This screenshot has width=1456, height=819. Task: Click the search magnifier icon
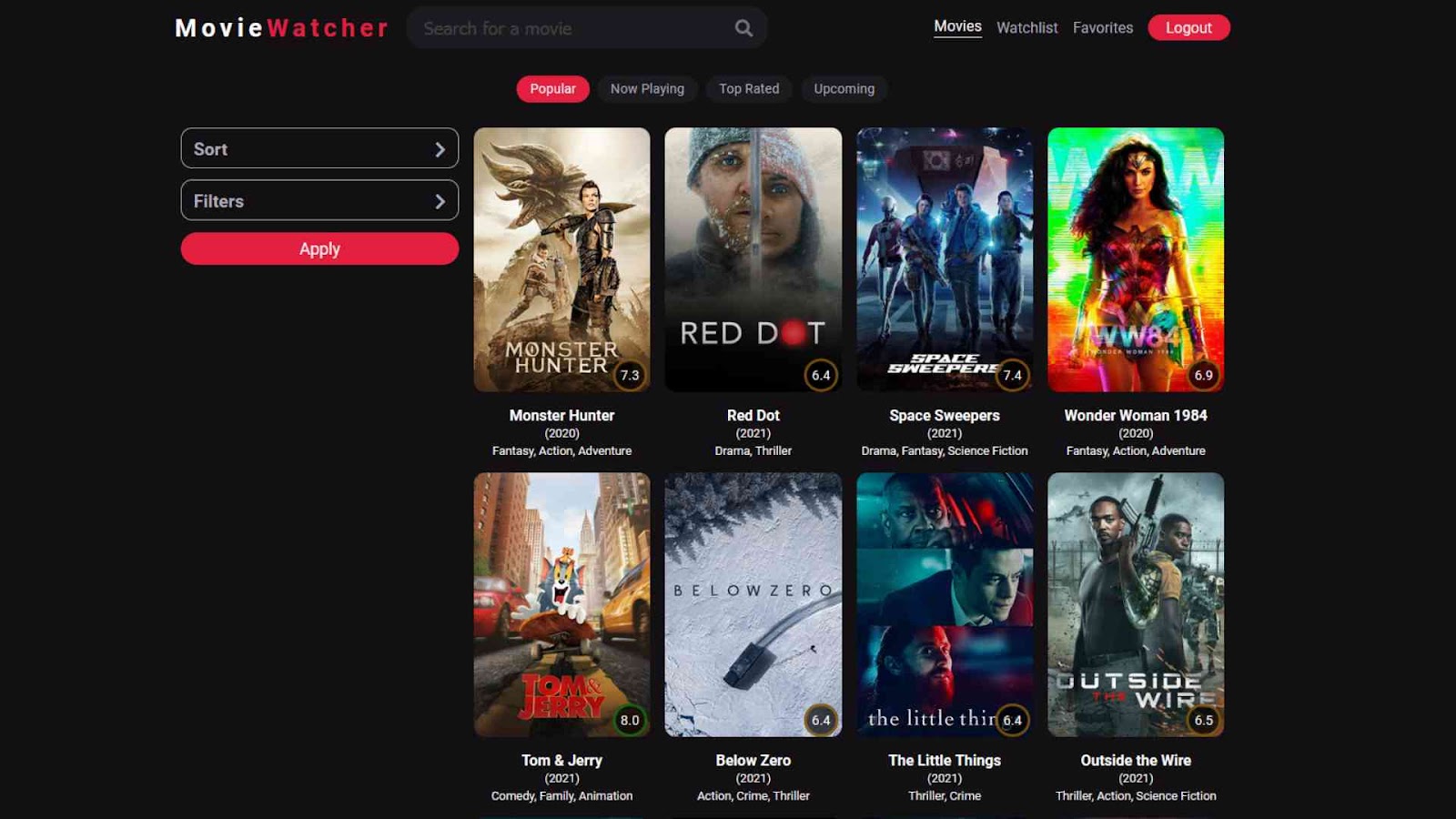point(743,28)
